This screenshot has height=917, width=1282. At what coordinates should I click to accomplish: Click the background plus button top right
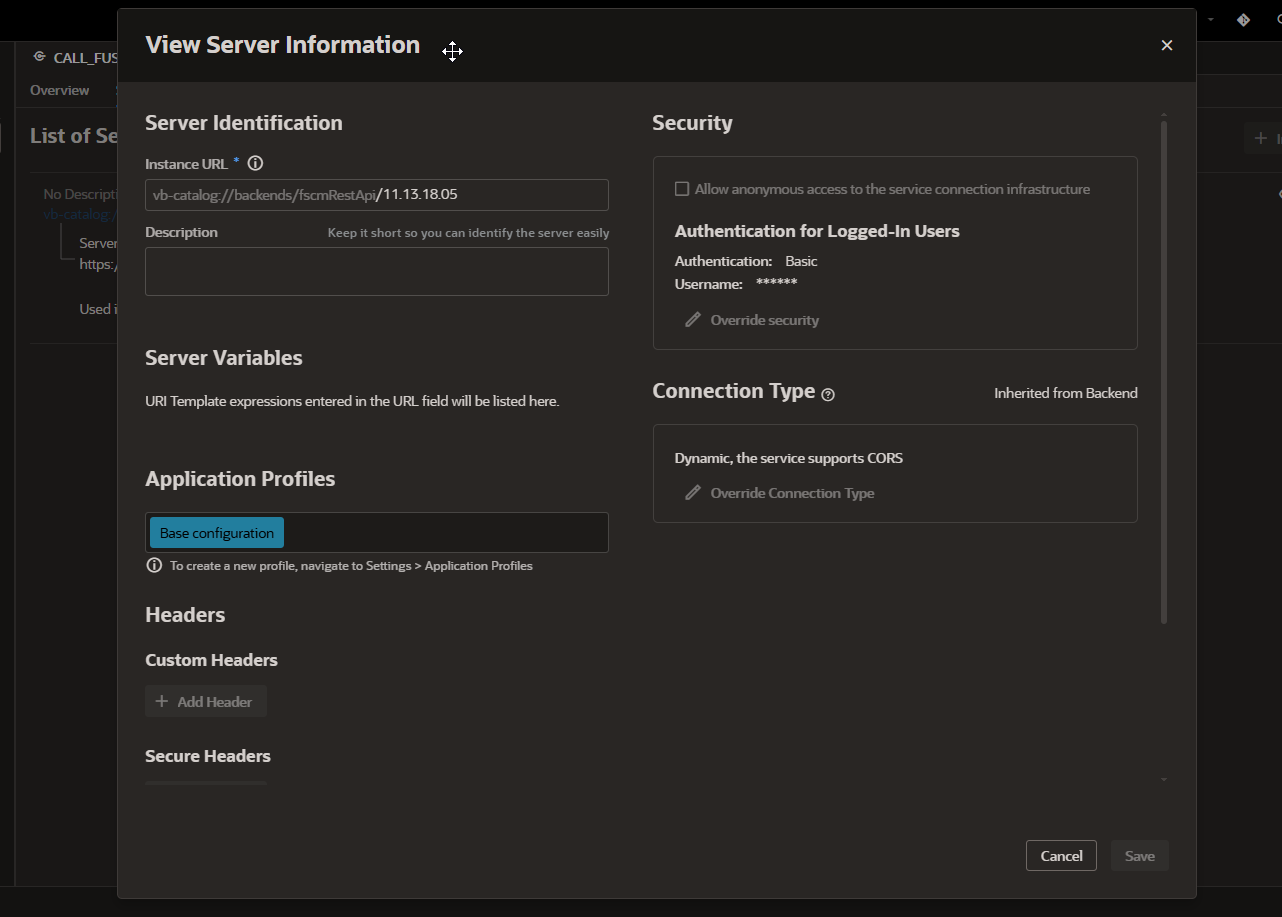pyautogui.click(x=1262, y=138)
